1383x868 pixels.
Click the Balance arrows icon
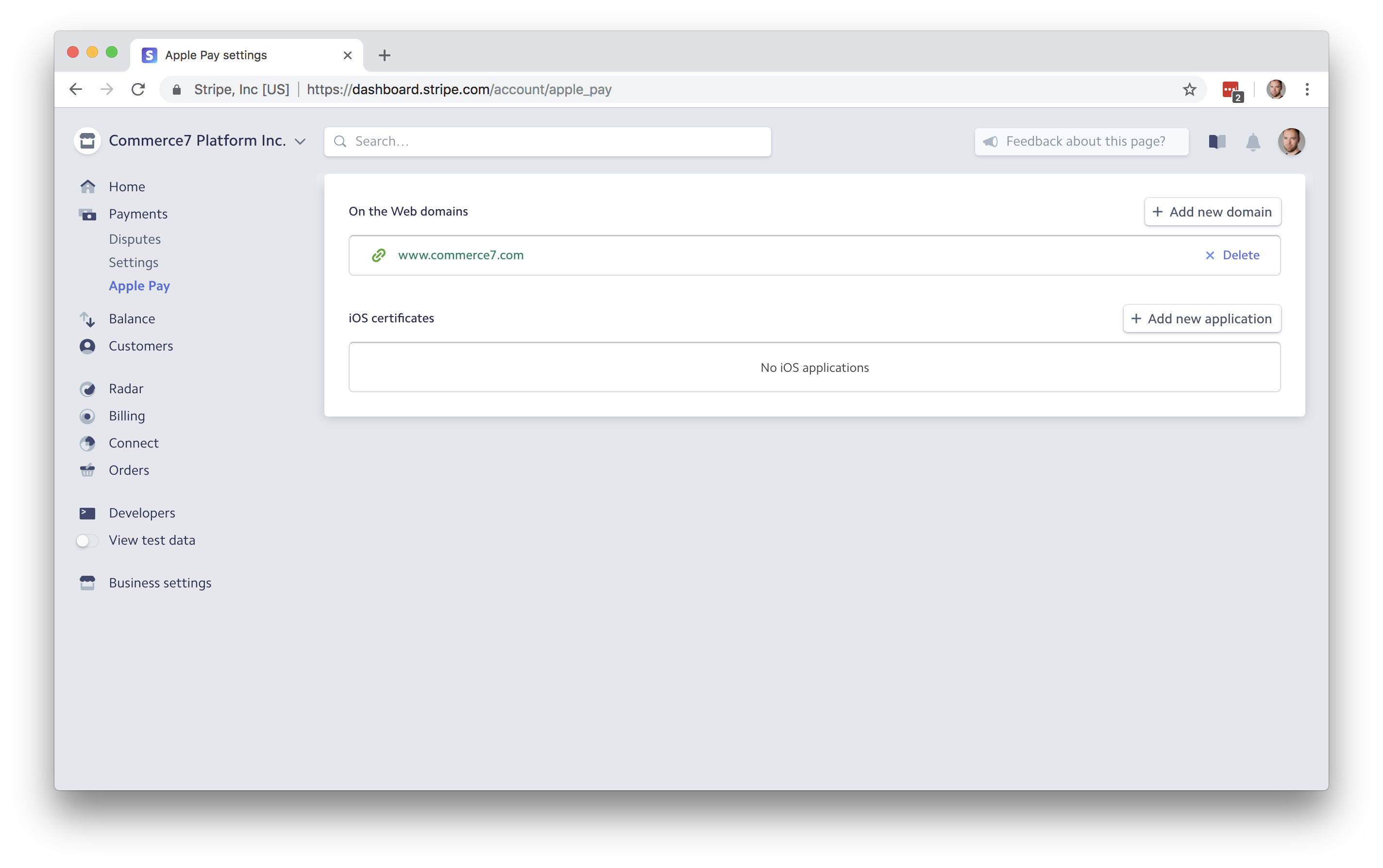click(x=87, y=319)
